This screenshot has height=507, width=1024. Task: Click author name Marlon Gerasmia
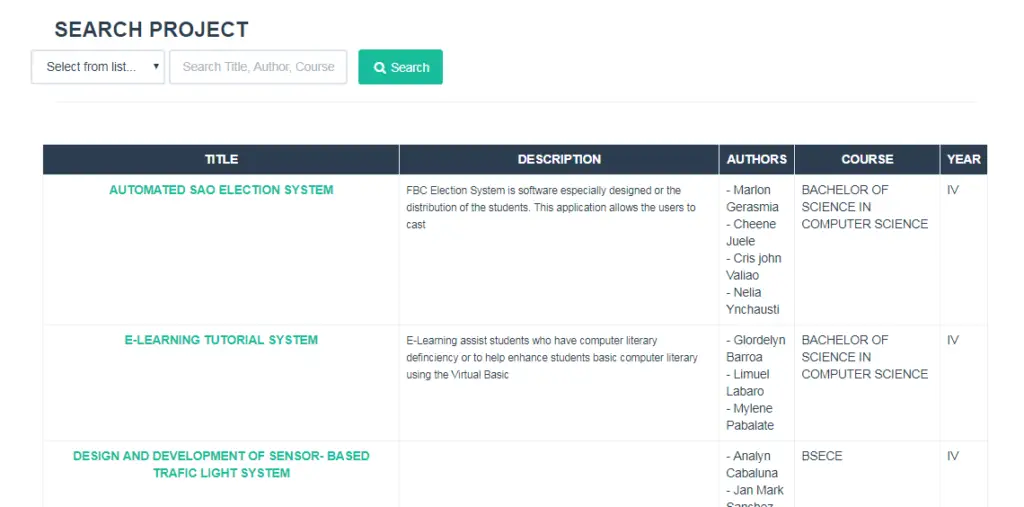pyautogui.click(x=752, y=198)
